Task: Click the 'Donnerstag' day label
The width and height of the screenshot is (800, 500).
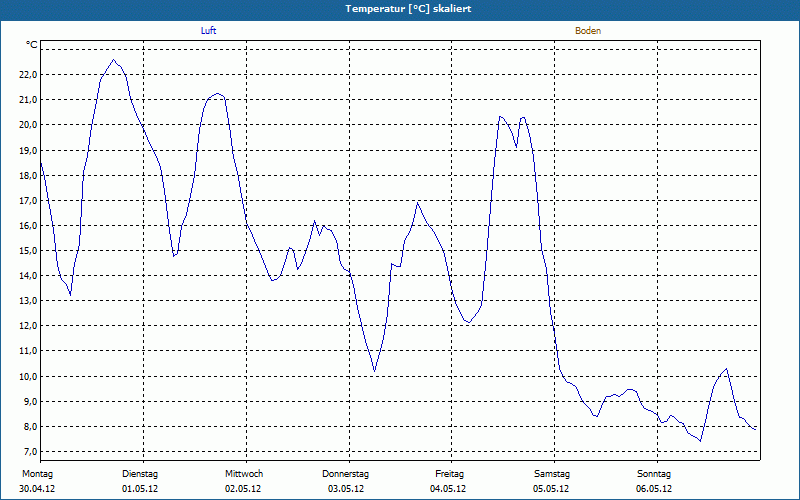Action: [x=345, y=474]
